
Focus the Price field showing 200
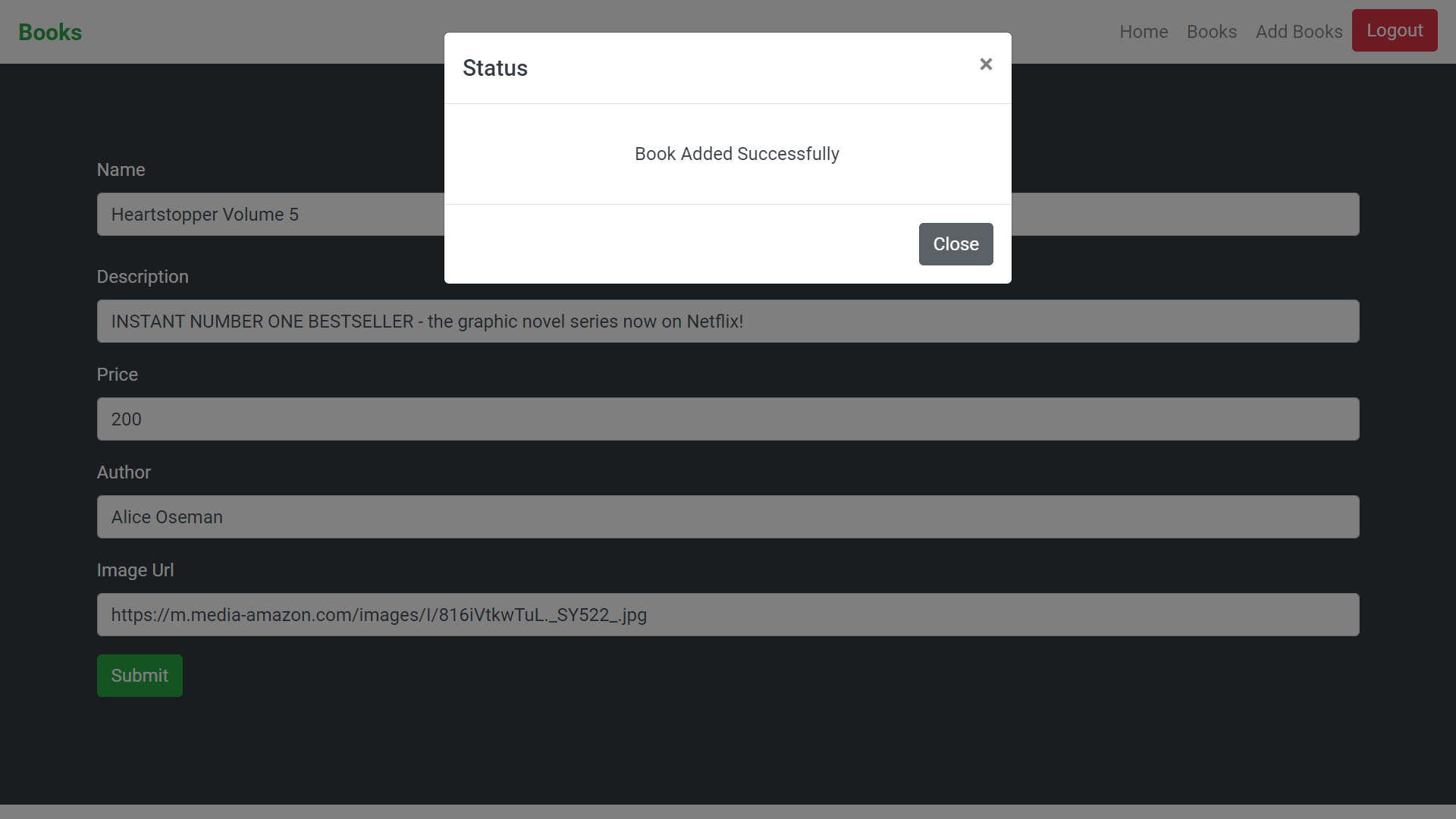point(728,419)
